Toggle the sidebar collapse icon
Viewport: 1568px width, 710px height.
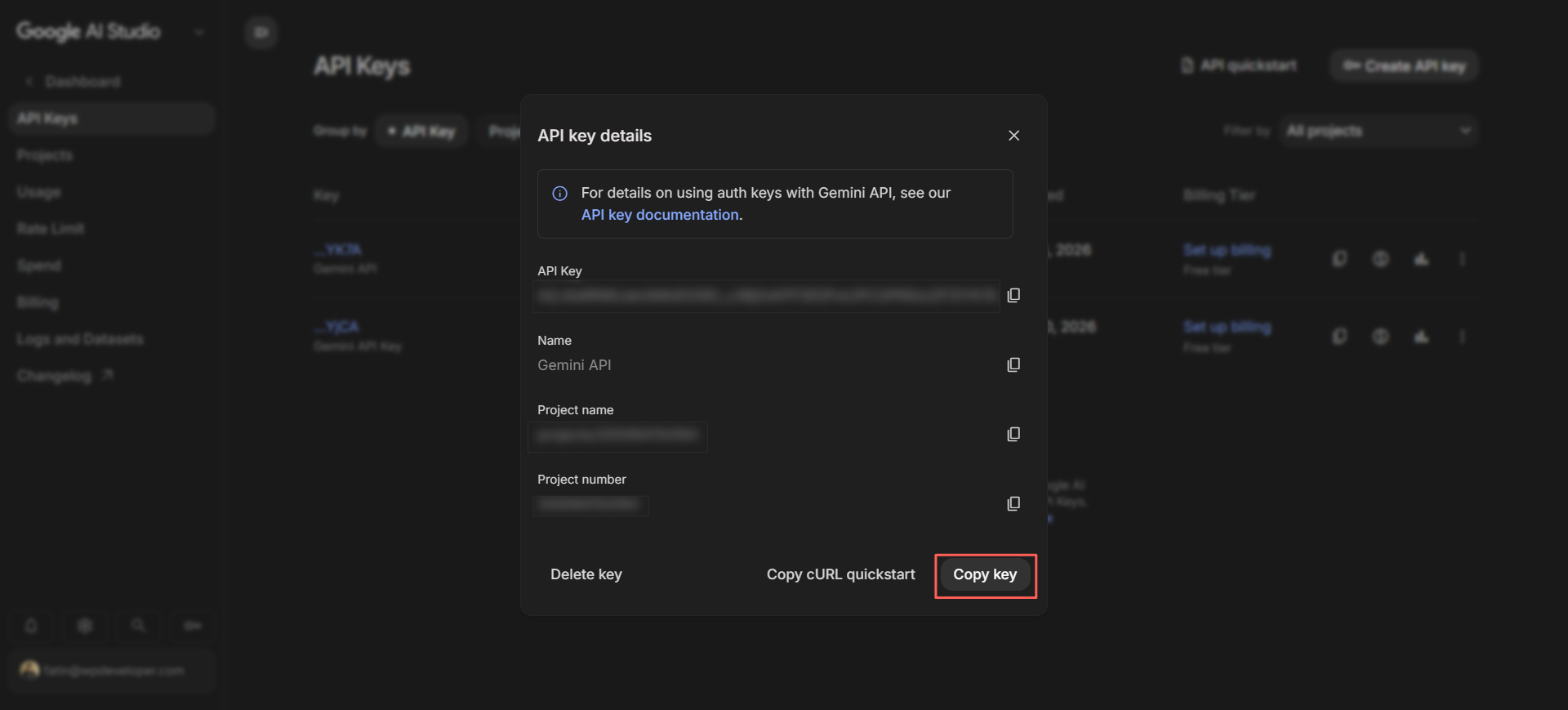(x=261, y=32)
